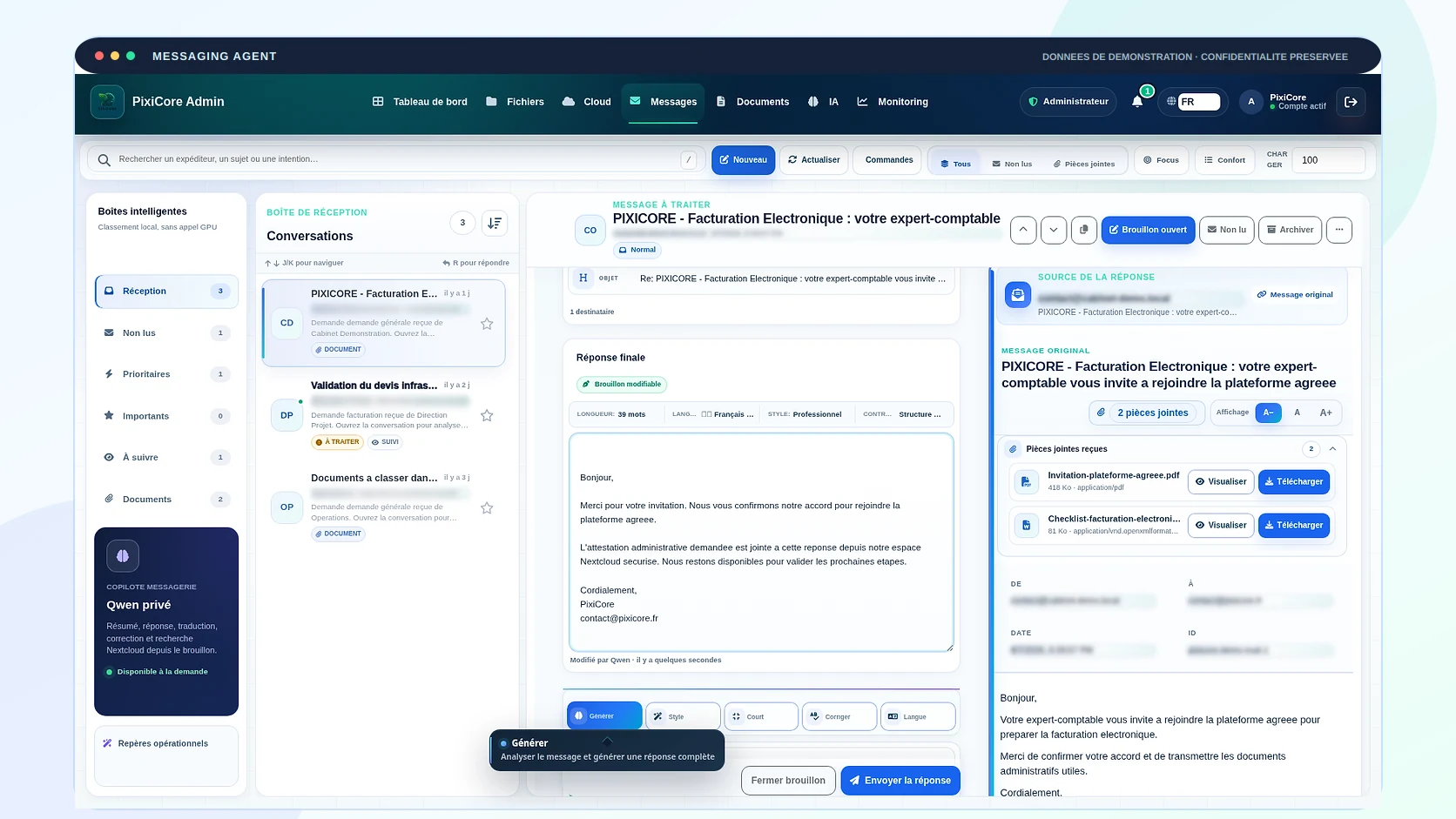Click the logout icon in header
This screenshot has height=819, width=1456.
point(1351,102)
